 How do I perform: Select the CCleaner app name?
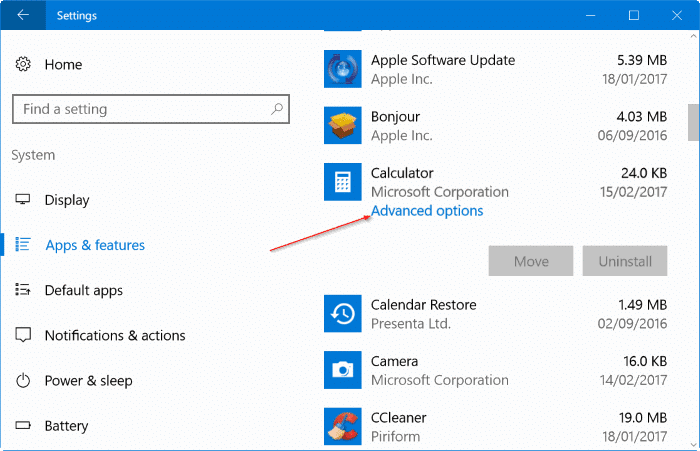pyautogui.click(x=398, y=418)
